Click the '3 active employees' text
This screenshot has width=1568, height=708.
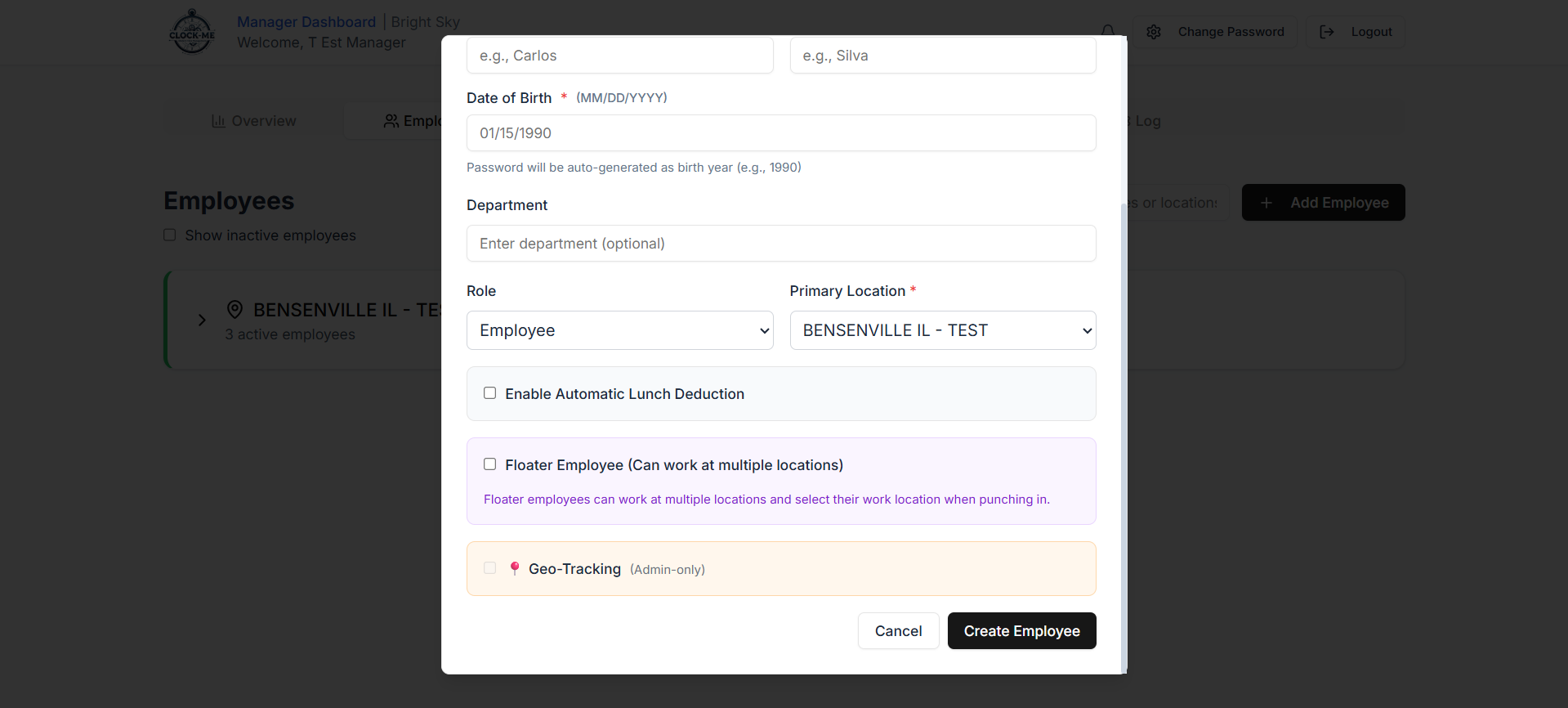(x=290, y=334)
